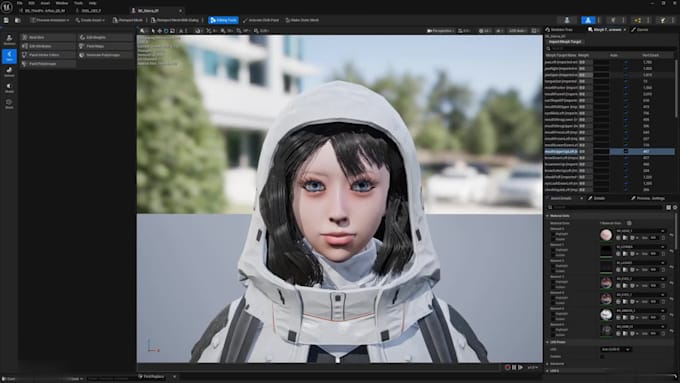Viewport: 680px width, 383px height.
Task: Enable Isolate for material Element 0
Action: pyautogui.click(x=553, y=239)
